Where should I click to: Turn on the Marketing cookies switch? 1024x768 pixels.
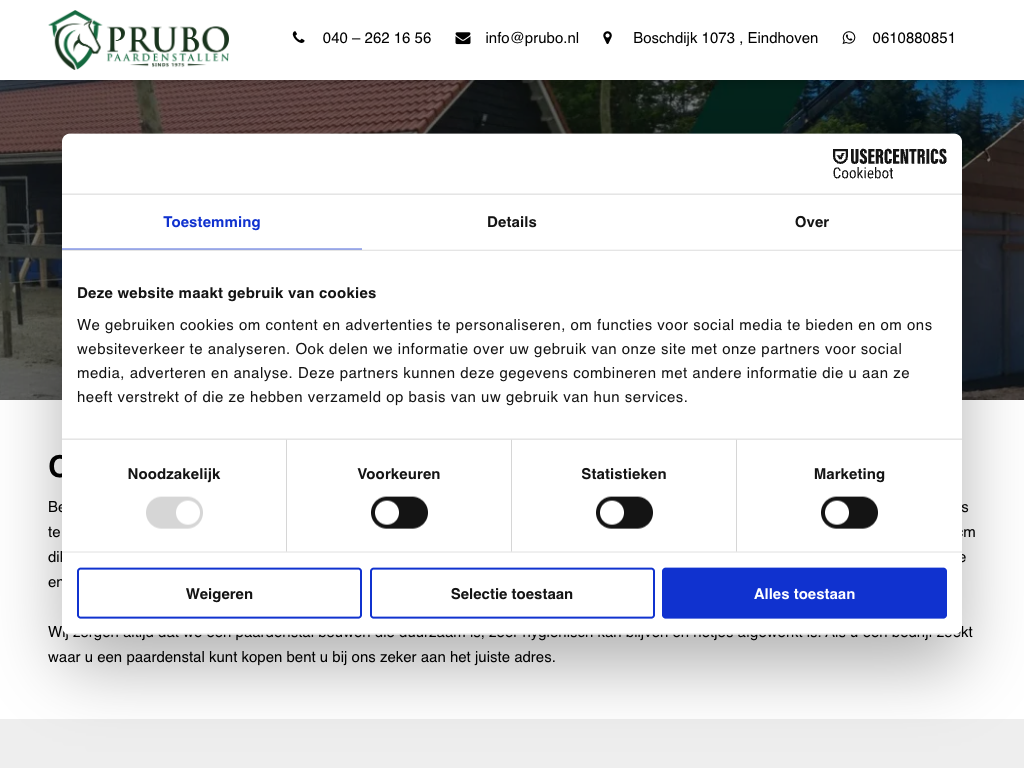pyautogui.click(x=849, y=513)
